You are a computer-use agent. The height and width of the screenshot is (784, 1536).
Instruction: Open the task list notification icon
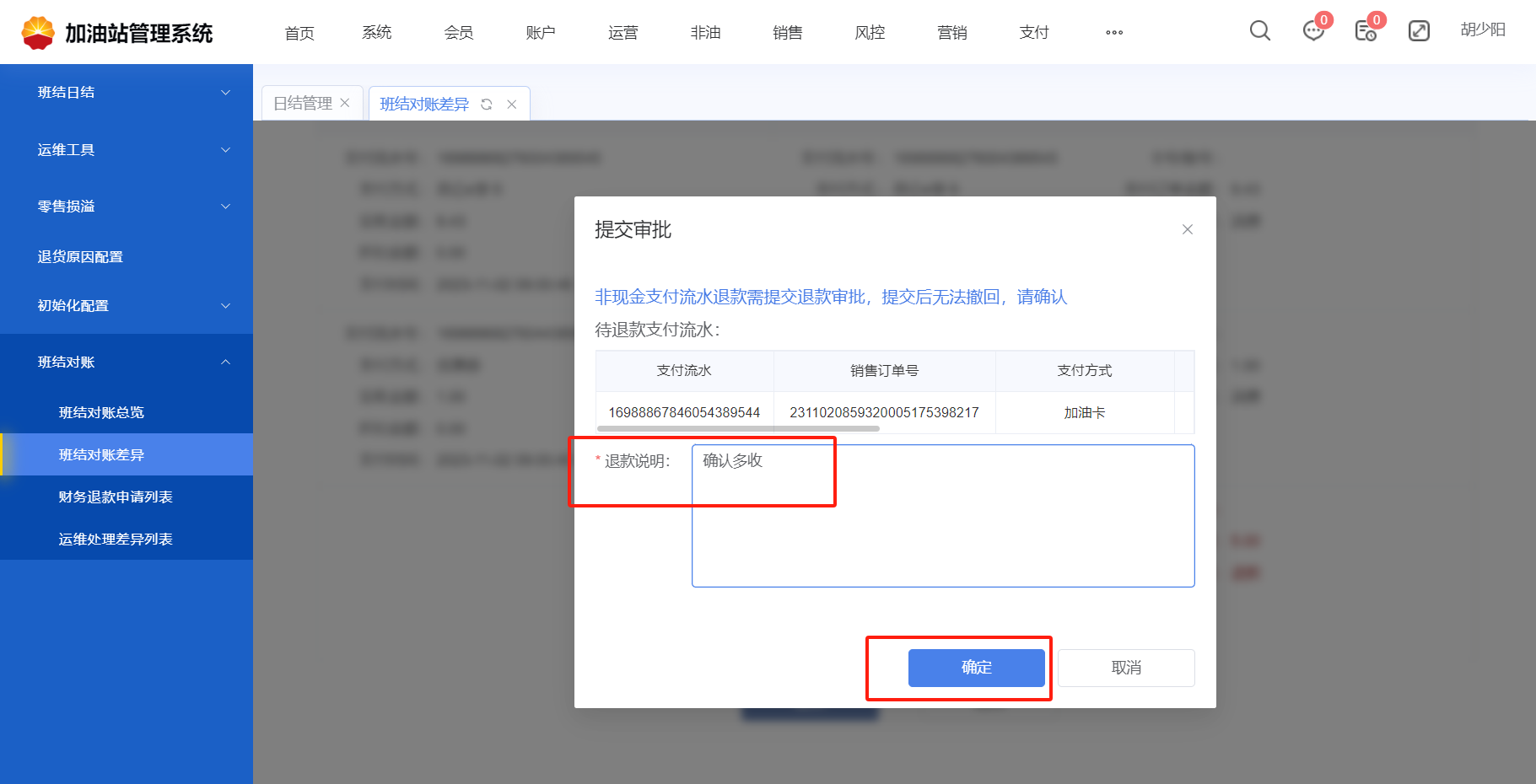pyautogui.click(x=1365, y=31)
